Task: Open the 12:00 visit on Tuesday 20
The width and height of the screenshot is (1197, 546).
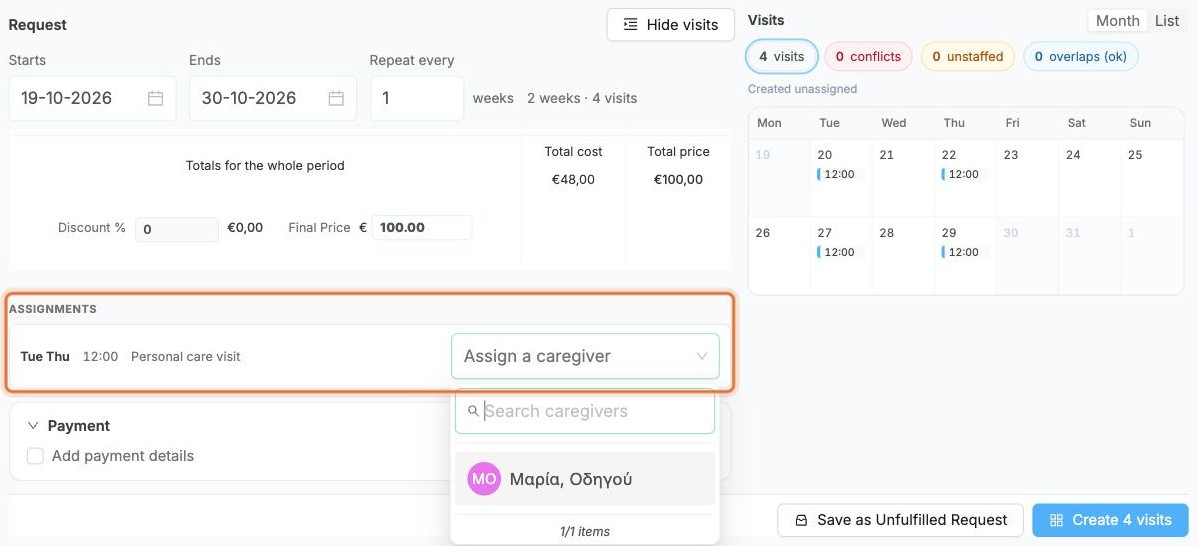Action: pos(840,174)
